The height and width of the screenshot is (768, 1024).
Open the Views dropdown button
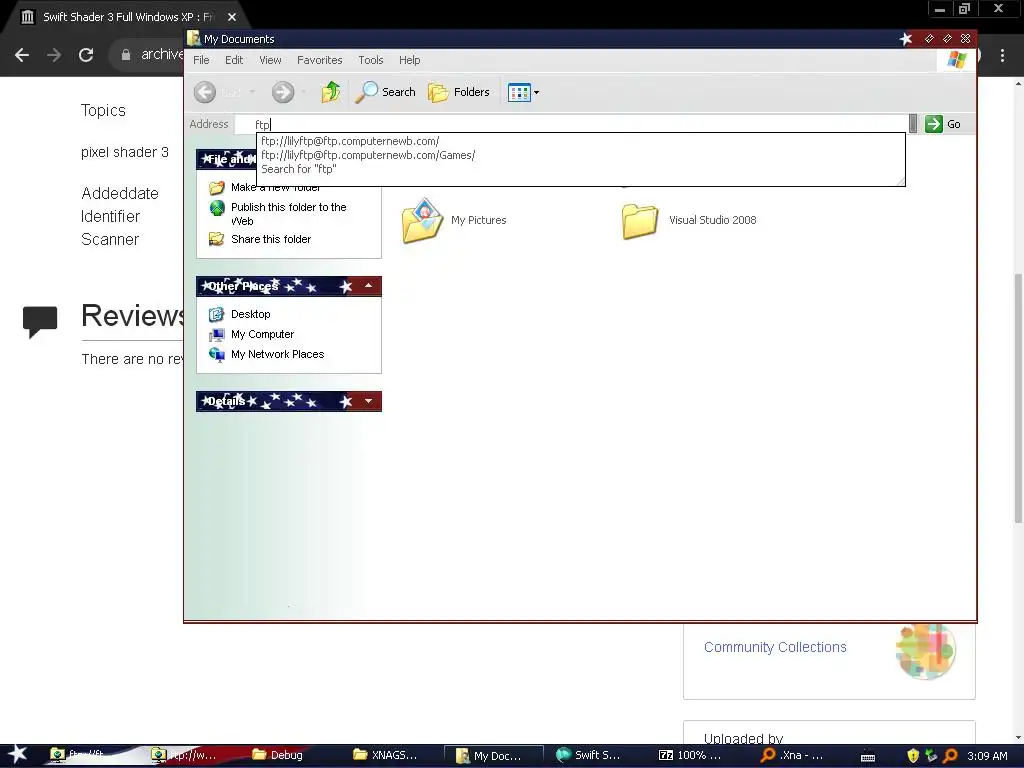tap(524, 92)
